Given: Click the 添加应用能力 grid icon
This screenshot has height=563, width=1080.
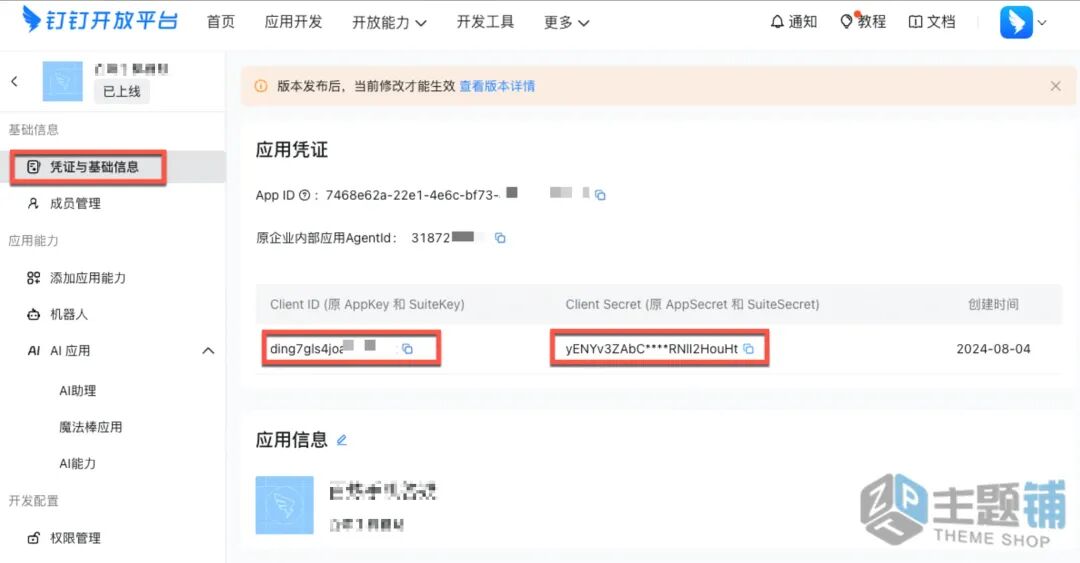Looking at the screenshot, I should point(33,278).
